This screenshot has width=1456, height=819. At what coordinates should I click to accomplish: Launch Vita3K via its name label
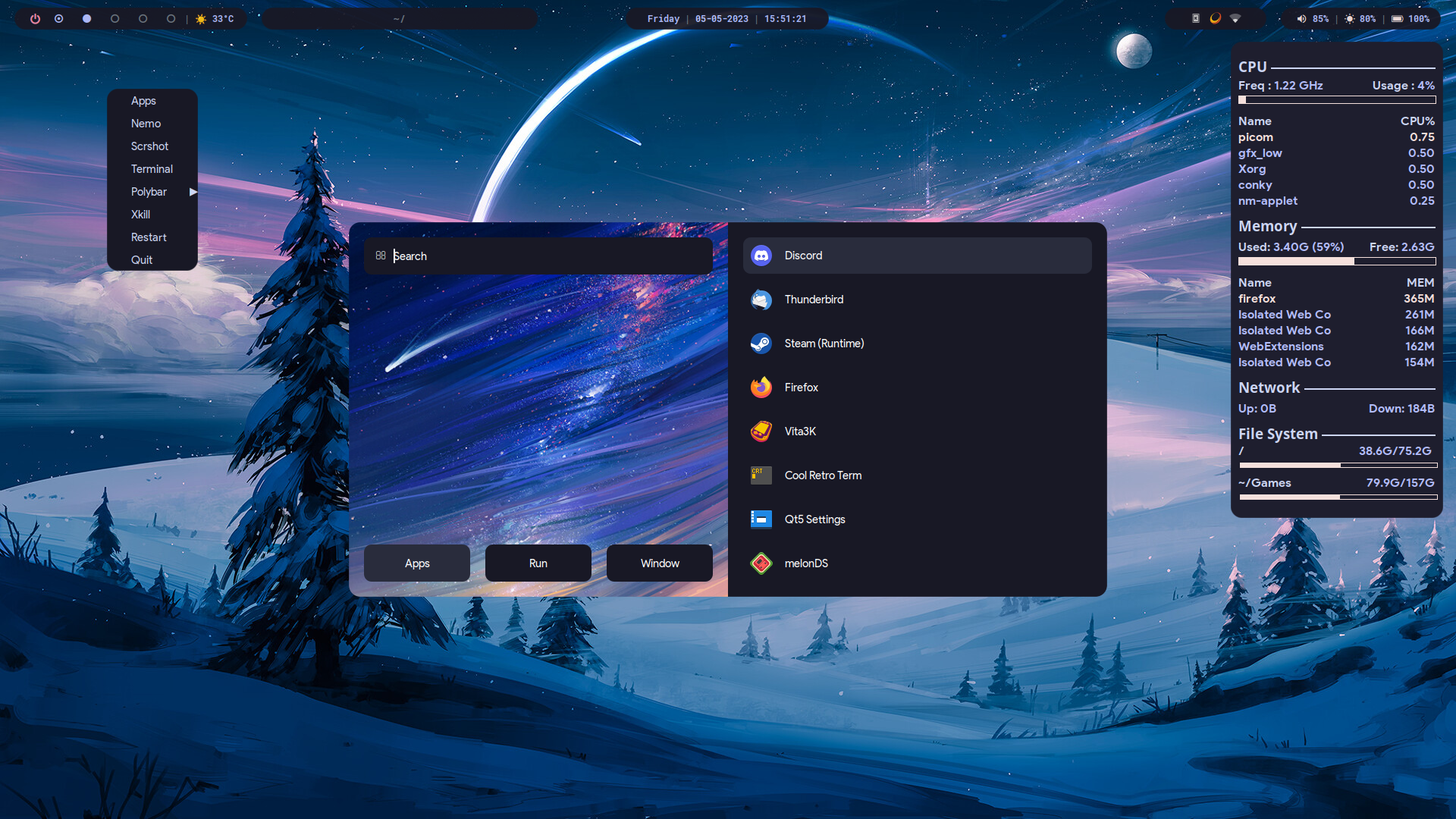coord(800,431)
